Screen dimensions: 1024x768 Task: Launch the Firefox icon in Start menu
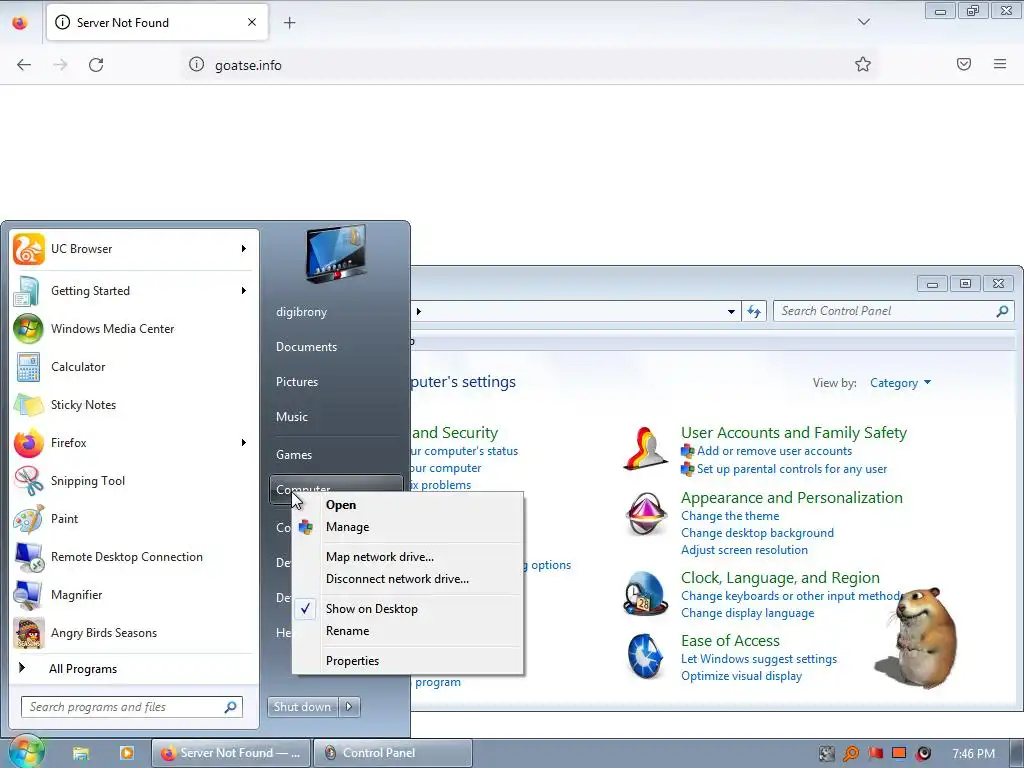click(x=28, y=443)
